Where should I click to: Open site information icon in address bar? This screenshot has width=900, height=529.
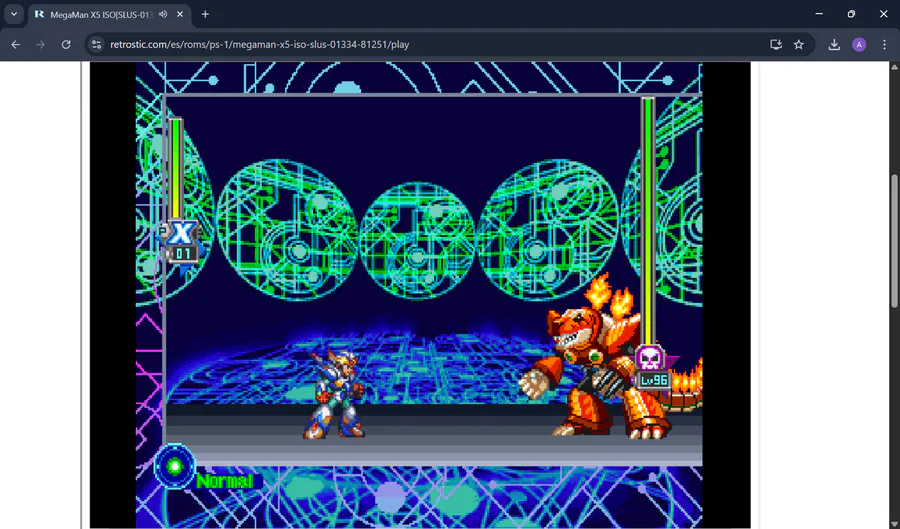pos(96,45)
